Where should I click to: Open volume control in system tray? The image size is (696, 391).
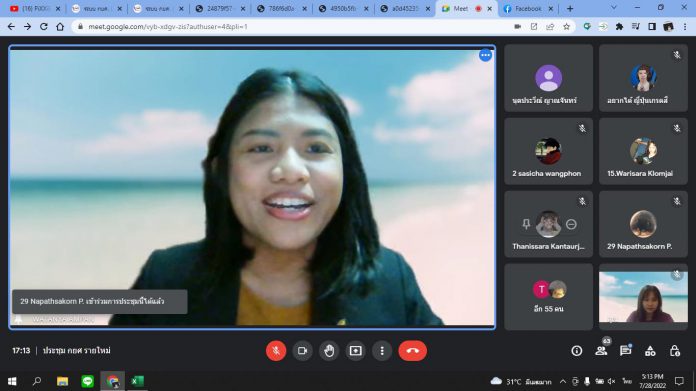point(612,381)
